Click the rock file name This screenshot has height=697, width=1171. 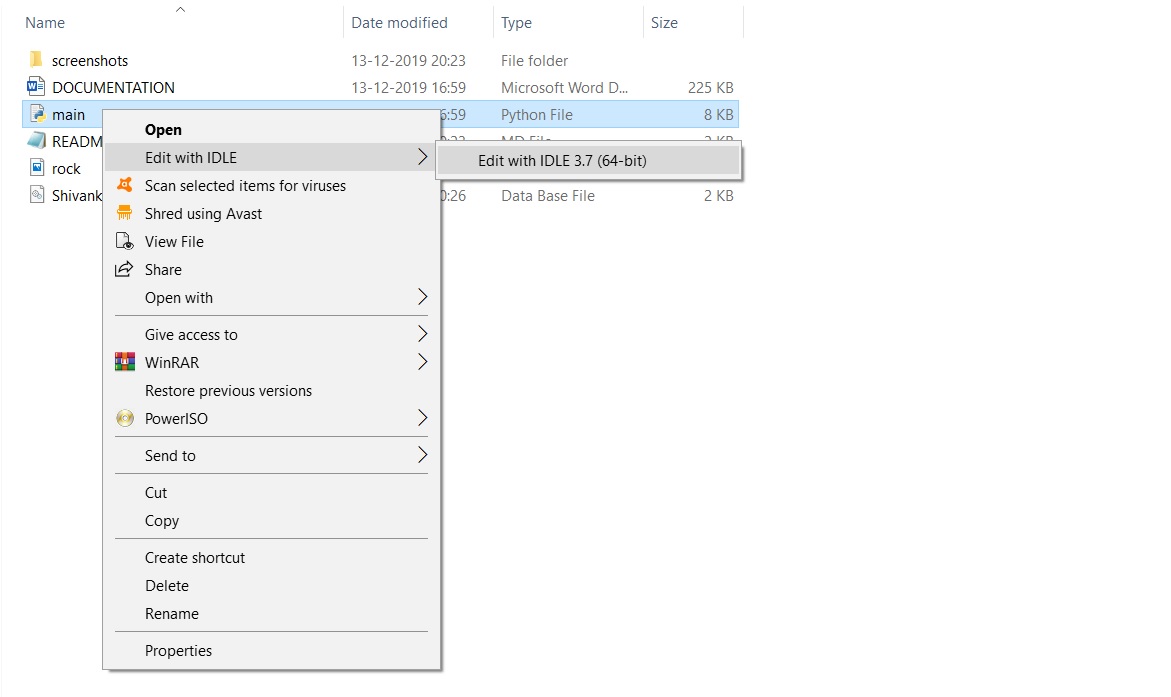click(66, 169)
